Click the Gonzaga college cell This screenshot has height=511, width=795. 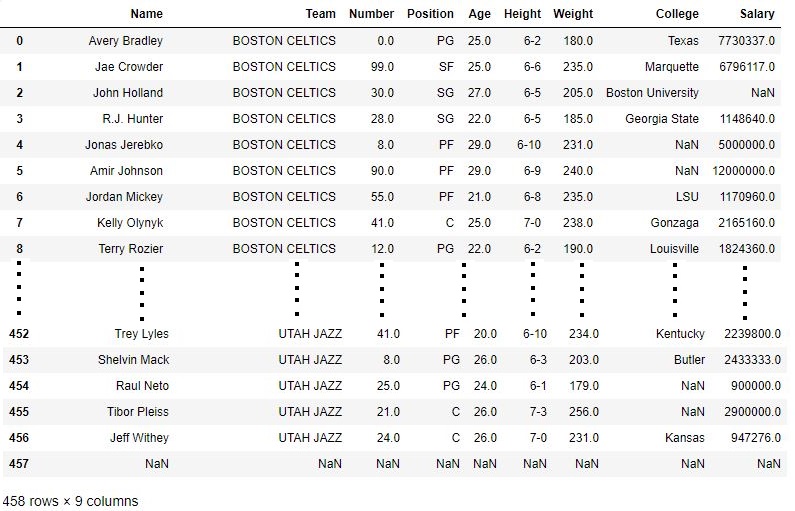pyautogui.click(x=675, y=223)
